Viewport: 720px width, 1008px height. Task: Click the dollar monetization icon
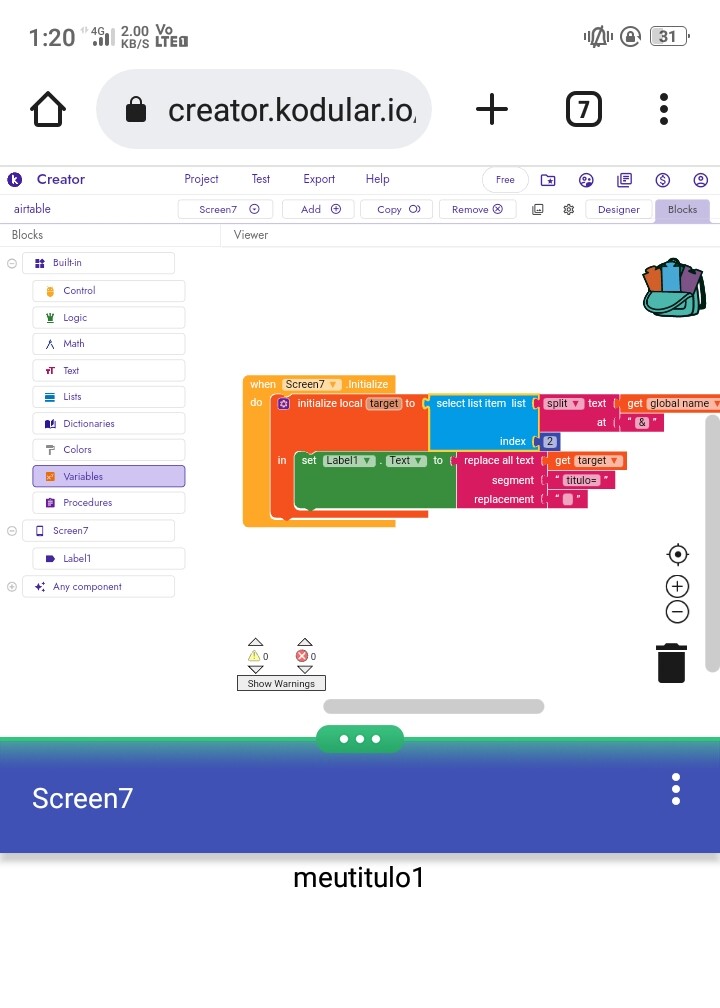[663, 180]
